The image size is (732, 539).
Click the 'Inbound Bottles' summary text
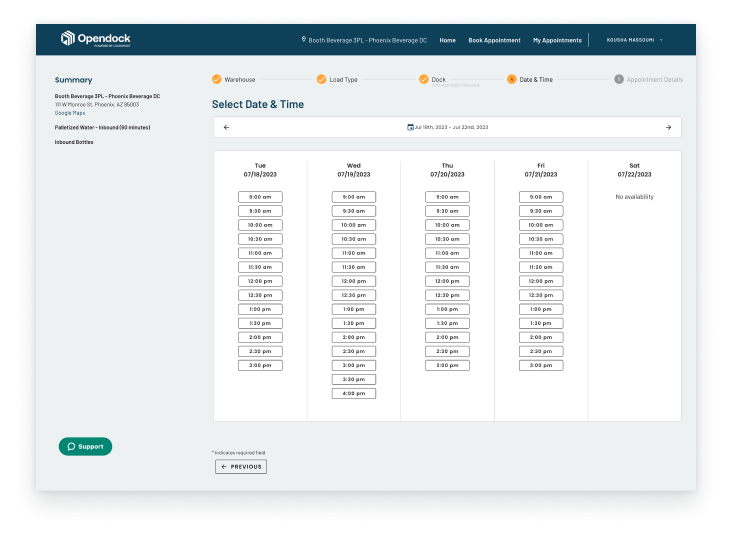[x=74, y=142]
